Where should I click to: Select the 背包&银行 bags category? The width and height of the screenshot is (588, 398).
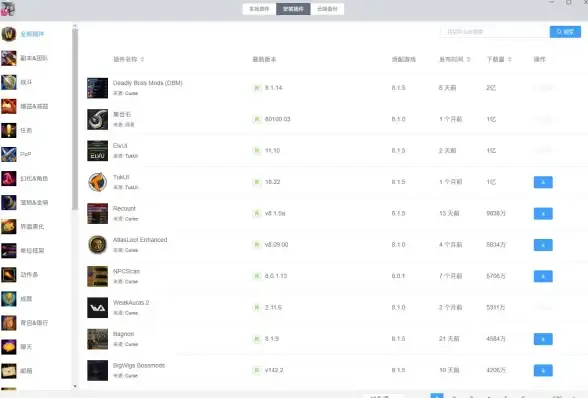point(34,323)
